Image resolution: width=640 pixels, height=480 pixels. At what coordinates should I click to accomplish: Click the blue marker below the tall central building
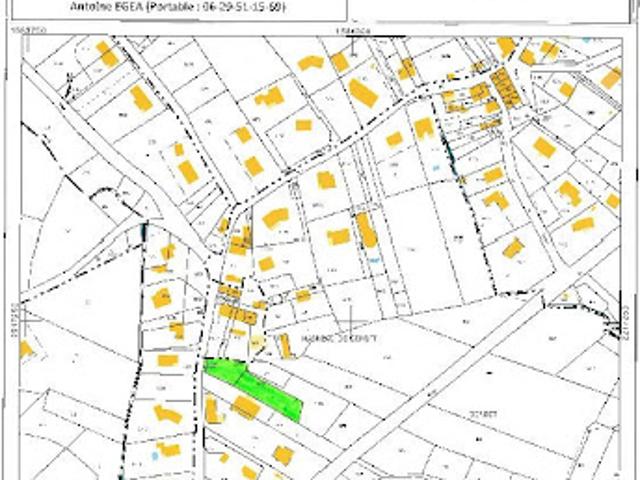(374, 260)
